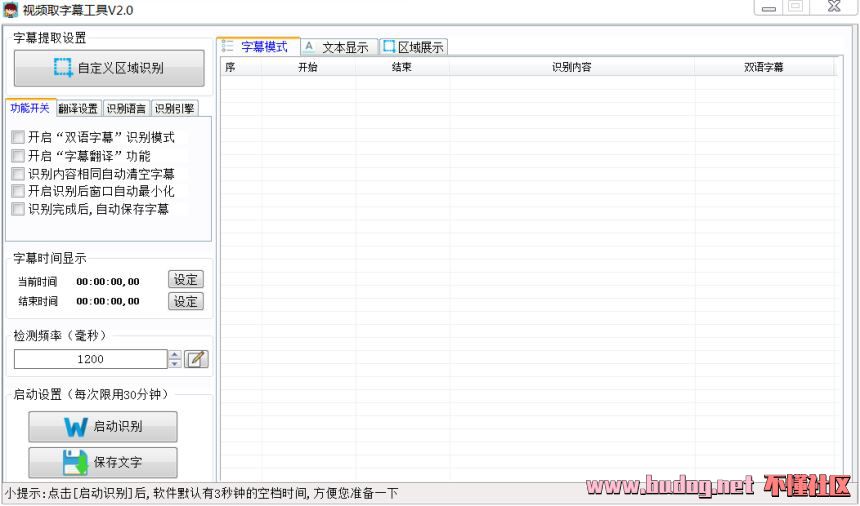860x506 pixels.
Task: Click 设定 button for 当前时间
Action: (185, 280)
